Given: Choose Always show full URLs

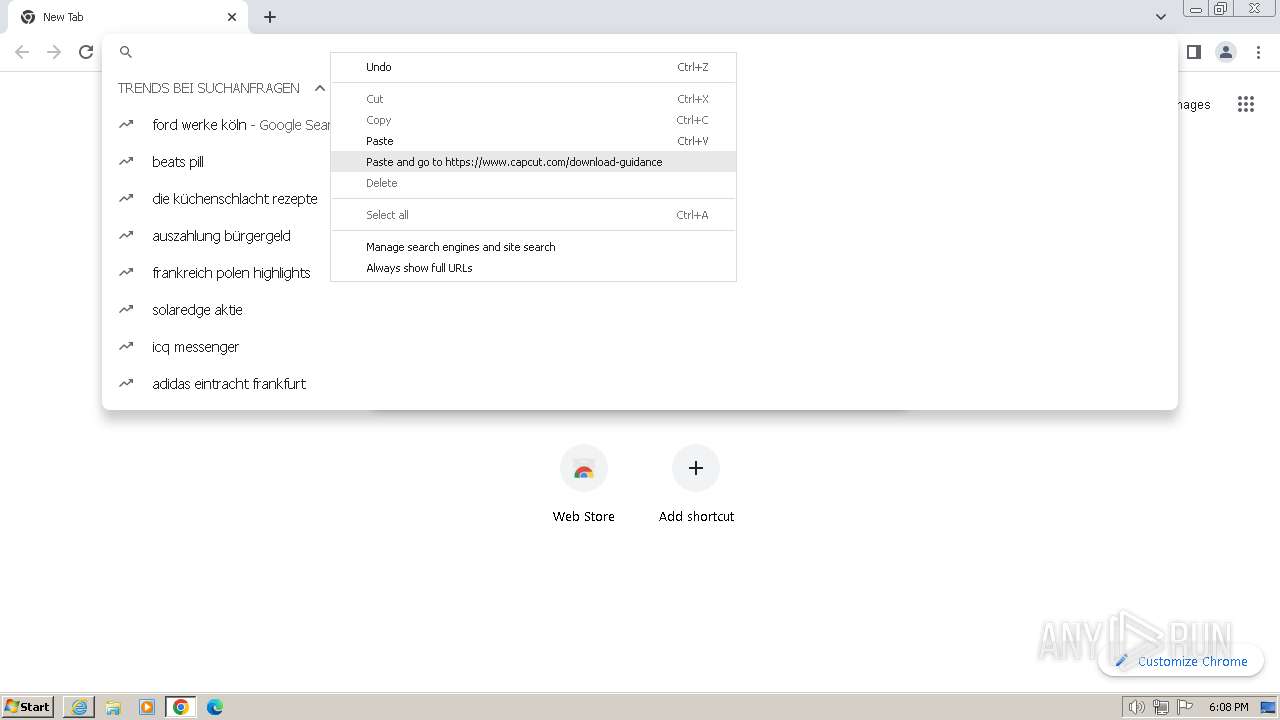Looking at the screenshot, I should coord(533,268).
